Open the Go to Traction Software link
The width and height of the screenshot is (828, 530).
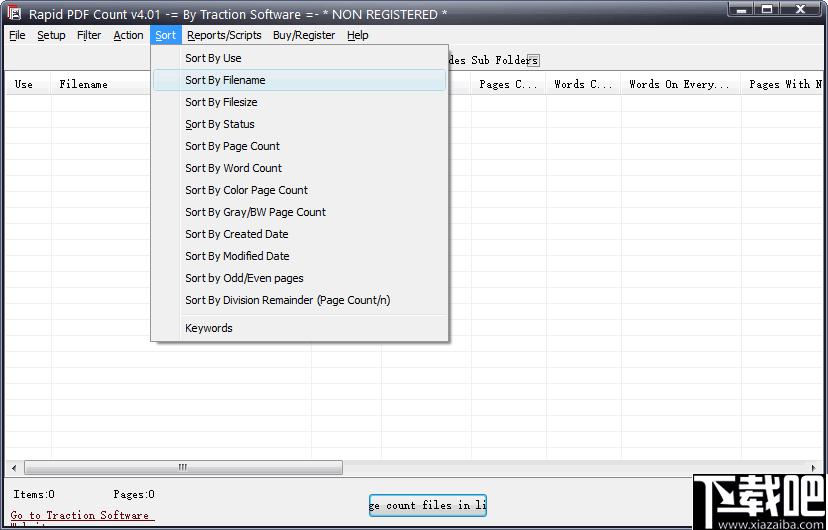(82, 515)
